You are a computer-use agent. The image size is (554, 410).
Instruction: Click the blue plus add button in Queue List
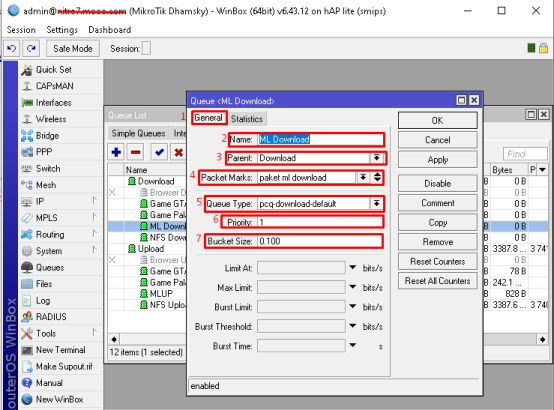[x=116, y=152]
